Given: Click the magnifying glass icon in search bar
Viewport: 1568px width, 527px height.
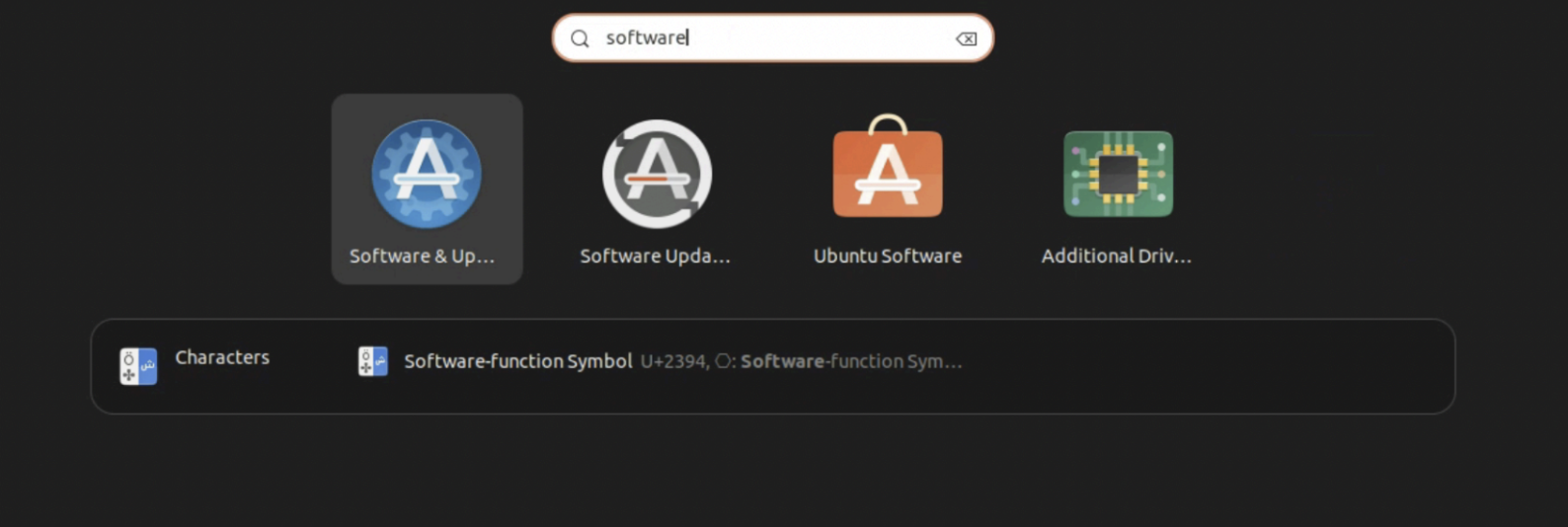Looking at the screenshot, I should [581, 38].
